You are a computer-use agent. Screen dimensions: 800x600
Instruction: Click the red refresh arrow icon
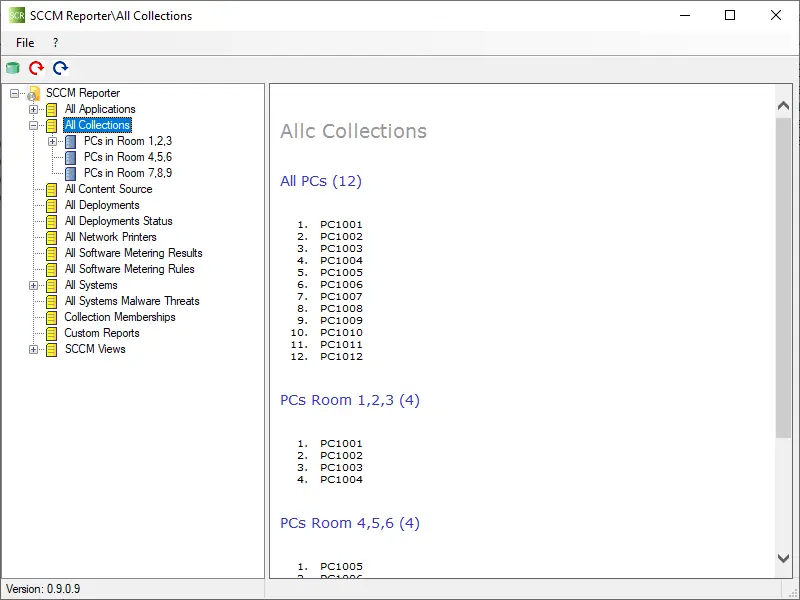coord(36,68)
